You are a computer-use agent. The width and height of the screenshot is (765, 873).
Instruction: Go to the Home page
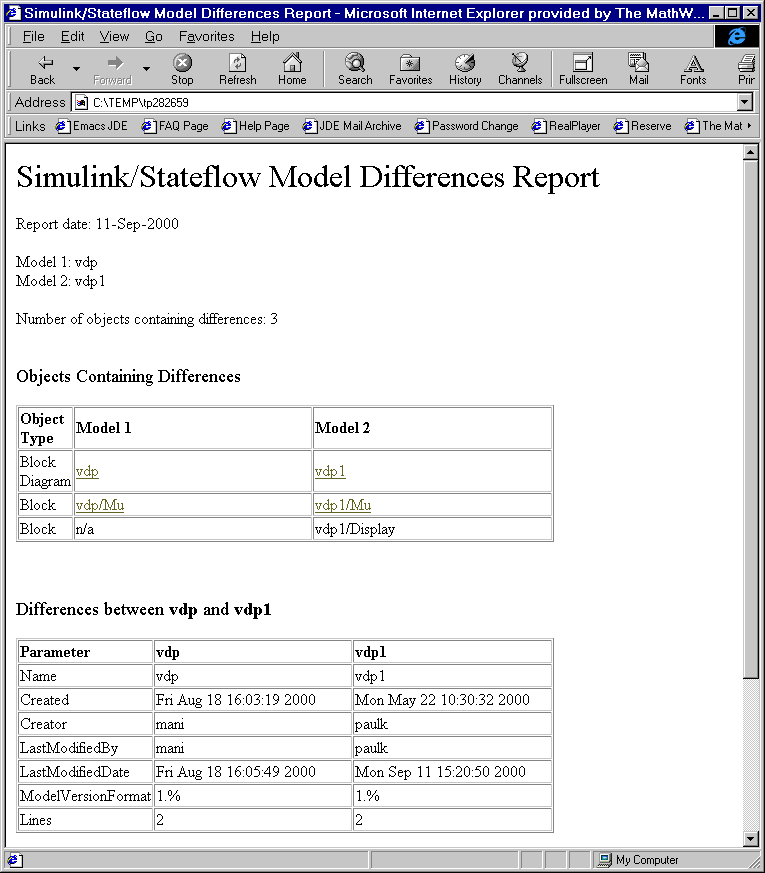(x=292, y=70)
